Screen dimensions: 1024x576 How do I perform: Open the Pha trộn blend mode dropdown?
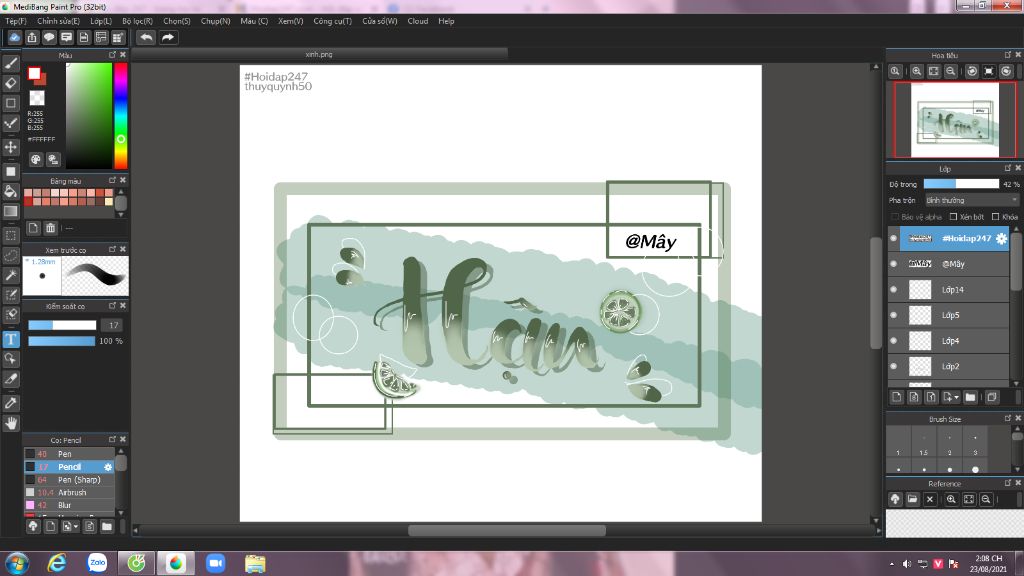[x=972, y=200]
